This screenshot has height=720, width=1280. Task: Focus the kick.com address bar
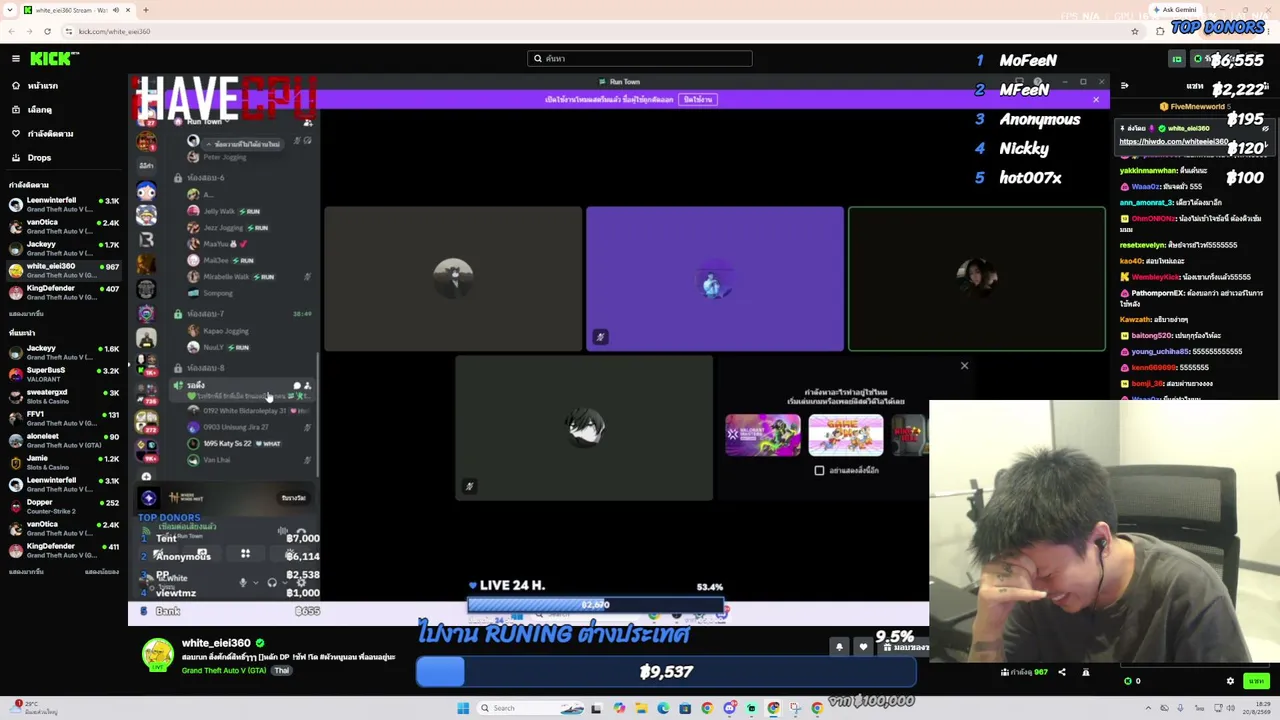600,31
